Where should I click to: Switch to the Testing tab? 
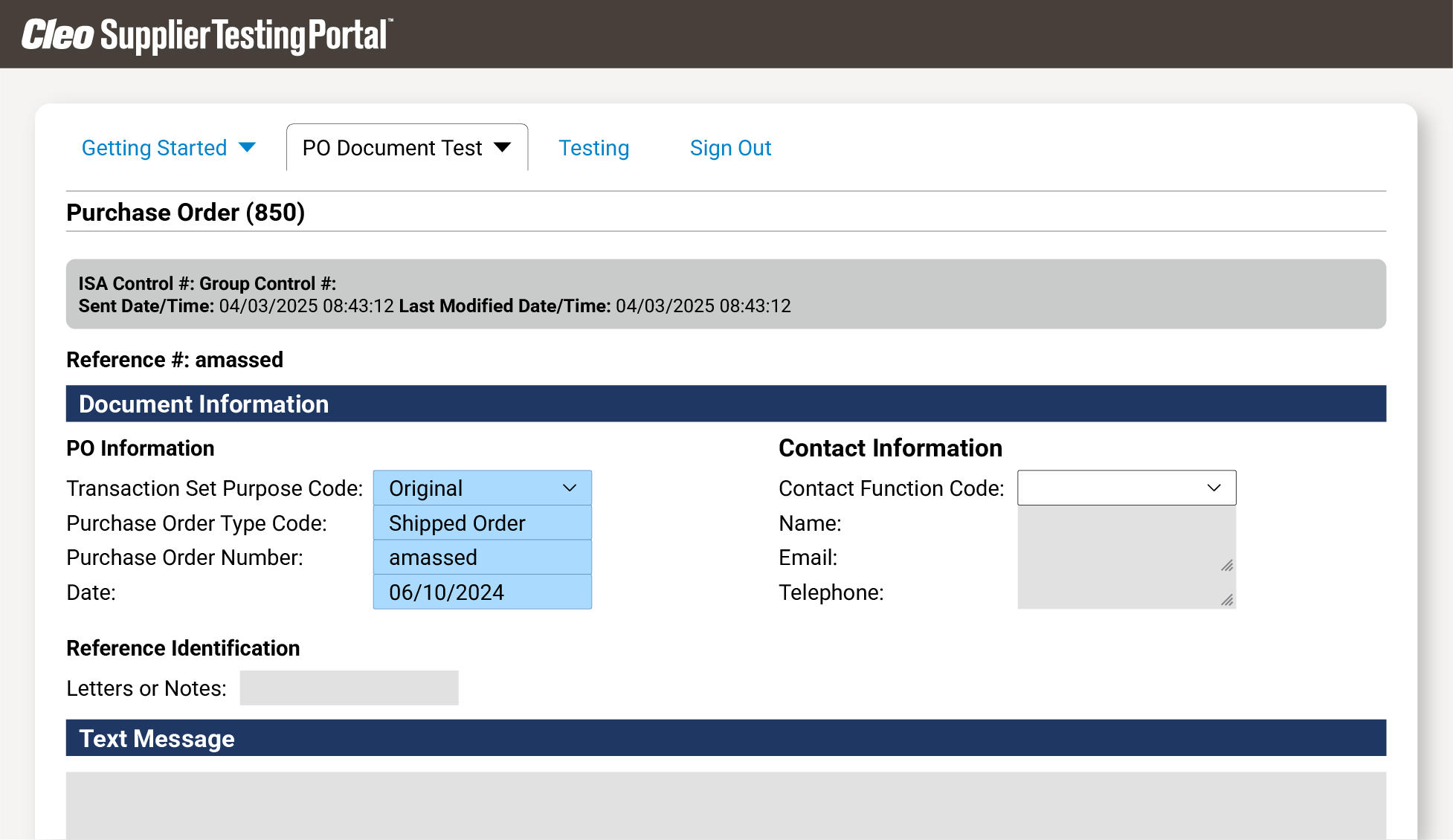click(x=593, y=147)
